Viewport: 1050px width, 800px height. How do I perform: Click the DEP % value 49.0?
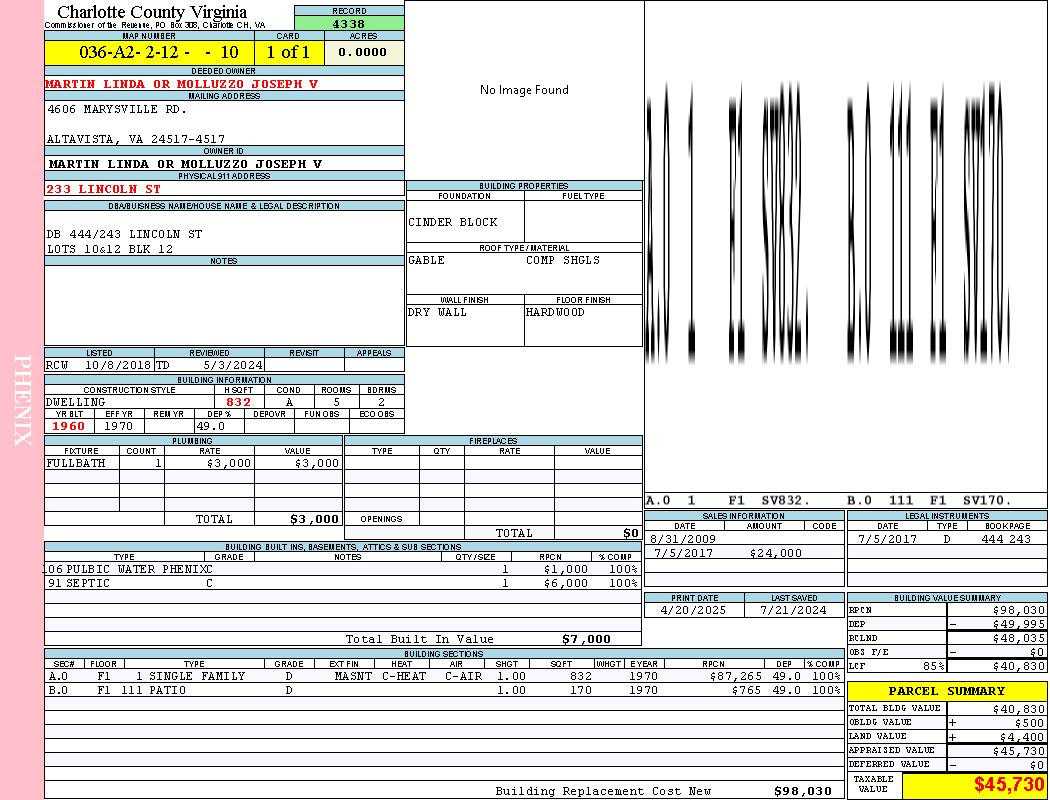(210, 426)
